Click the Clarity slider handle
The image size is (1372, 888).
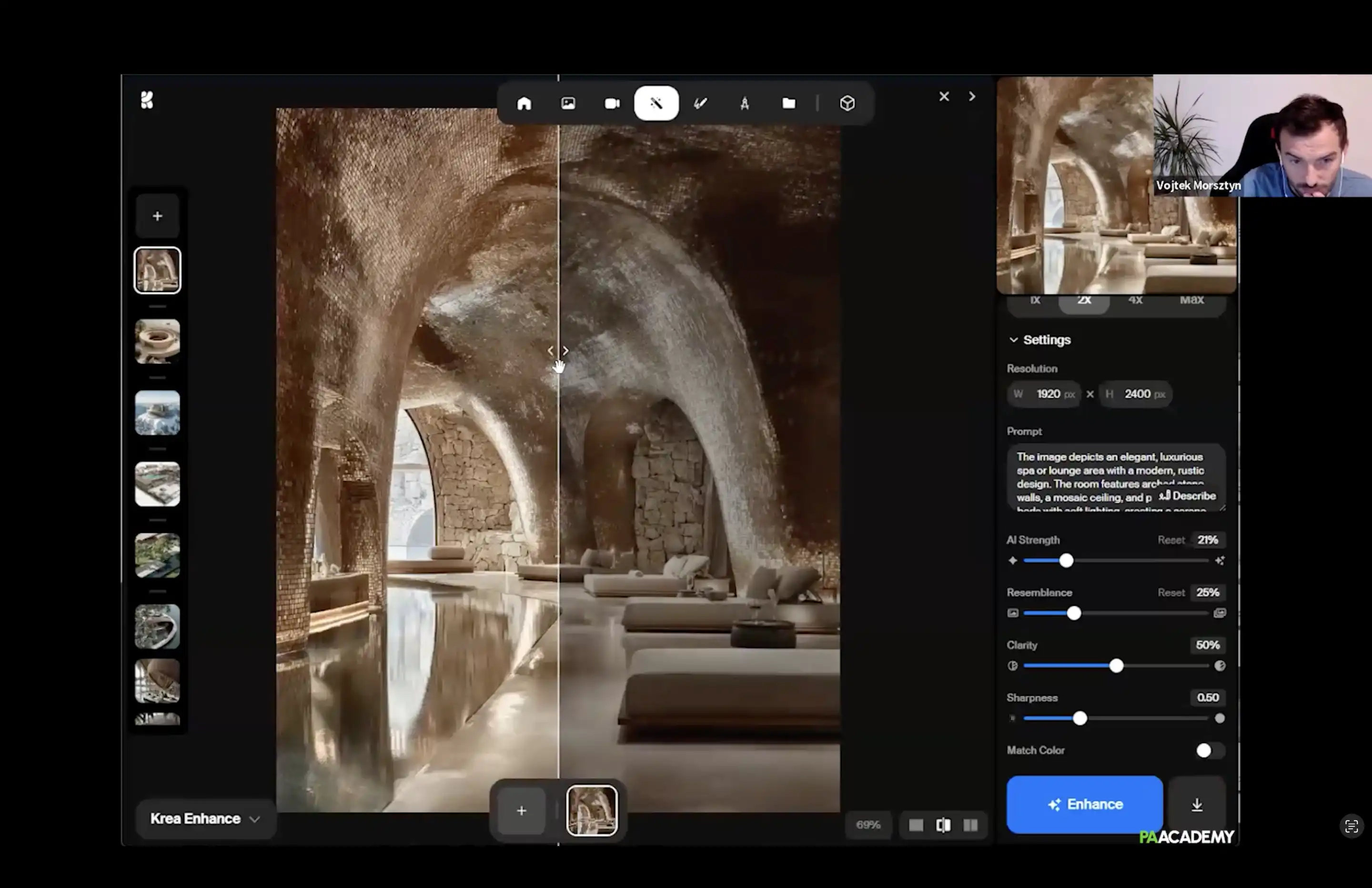pos(1116,666)
